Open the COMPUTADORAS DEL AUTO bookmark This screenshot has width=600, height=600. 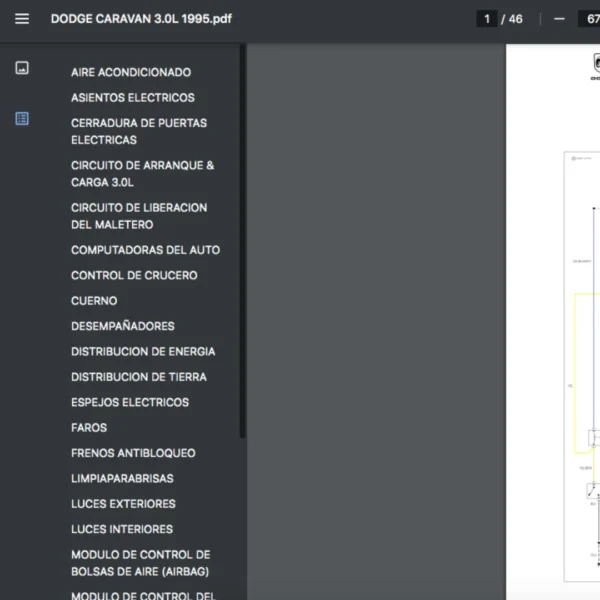[145, 250]
